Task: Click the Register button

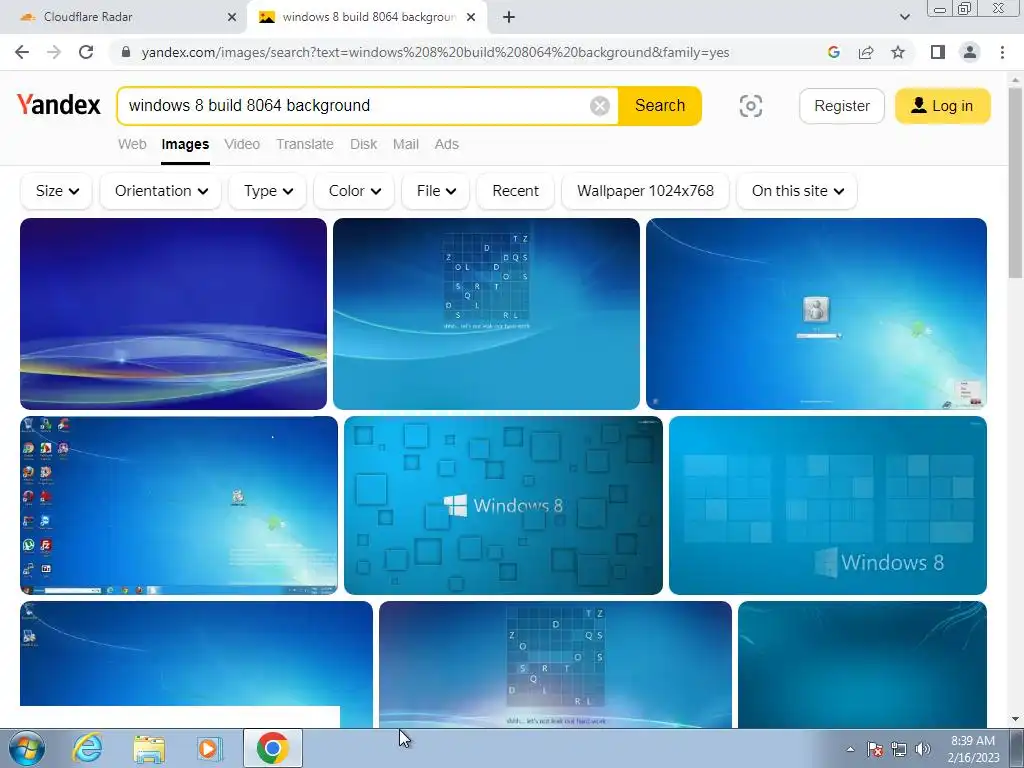Action: (x=842, y=106)
